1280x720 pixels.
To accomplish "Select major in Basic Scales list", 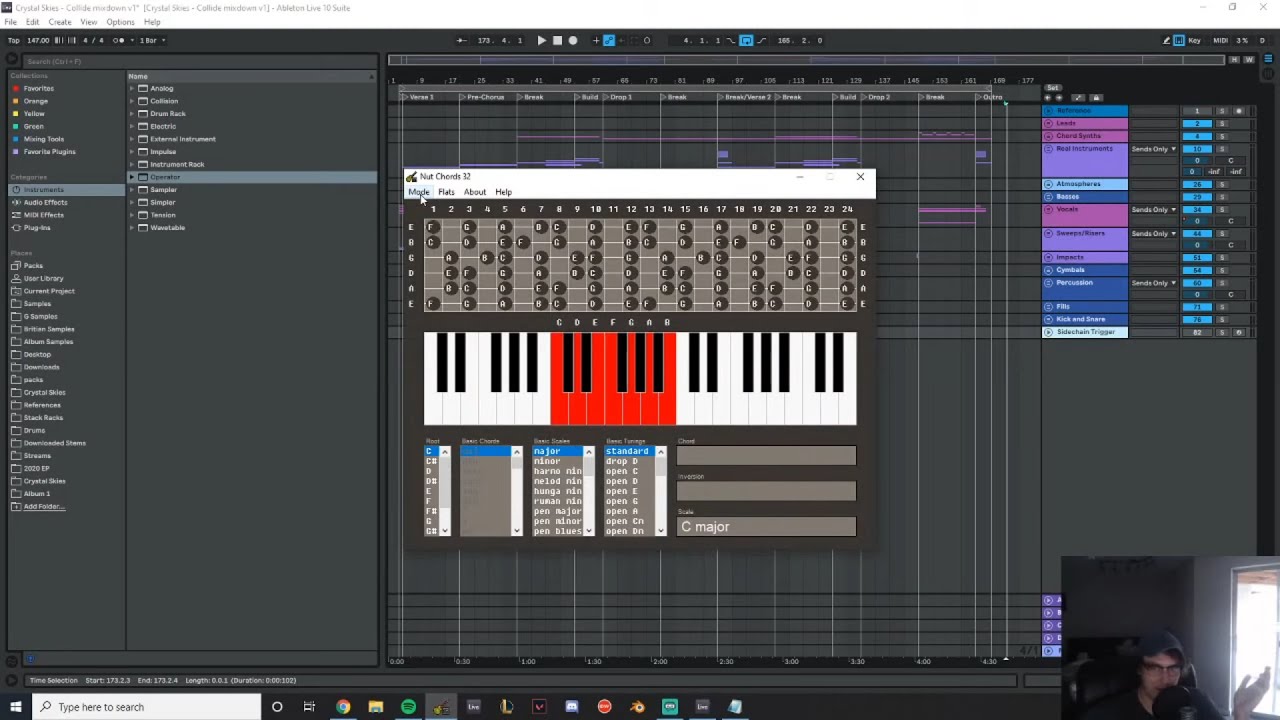I will [557, 451].
